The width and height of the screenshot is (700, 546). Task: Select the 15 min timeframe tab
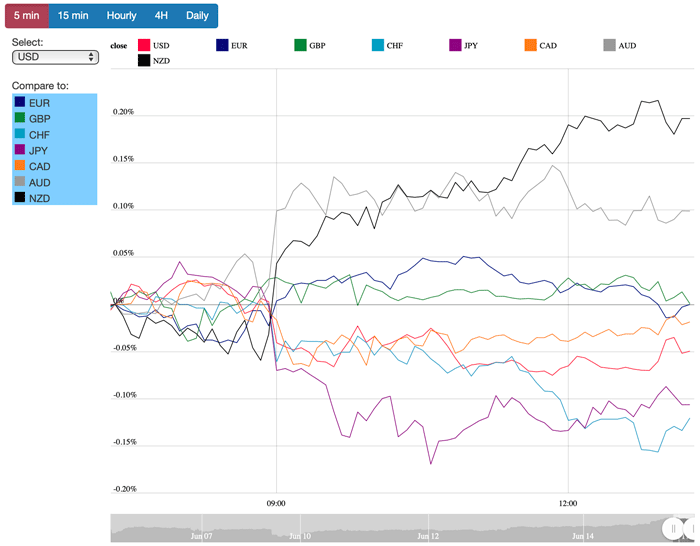click(x=73, y=15)
